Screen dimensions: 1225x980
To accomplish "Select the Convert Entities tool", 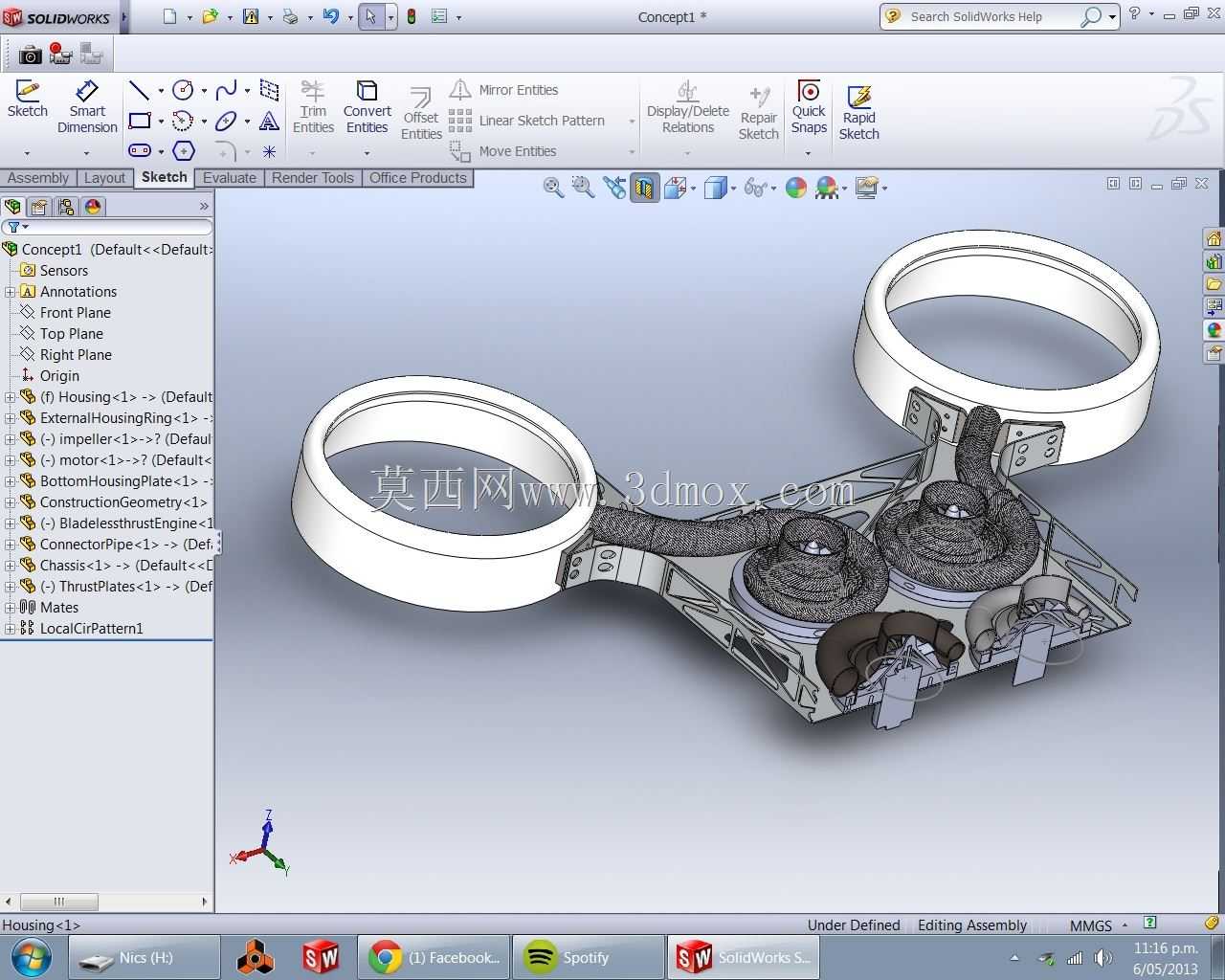I will (x=367, y=106).
